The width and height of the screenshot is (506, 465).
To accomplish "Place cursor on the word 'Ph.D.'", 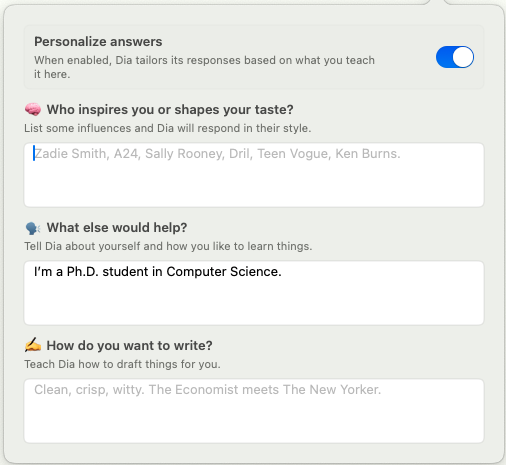I will [83, 272].
